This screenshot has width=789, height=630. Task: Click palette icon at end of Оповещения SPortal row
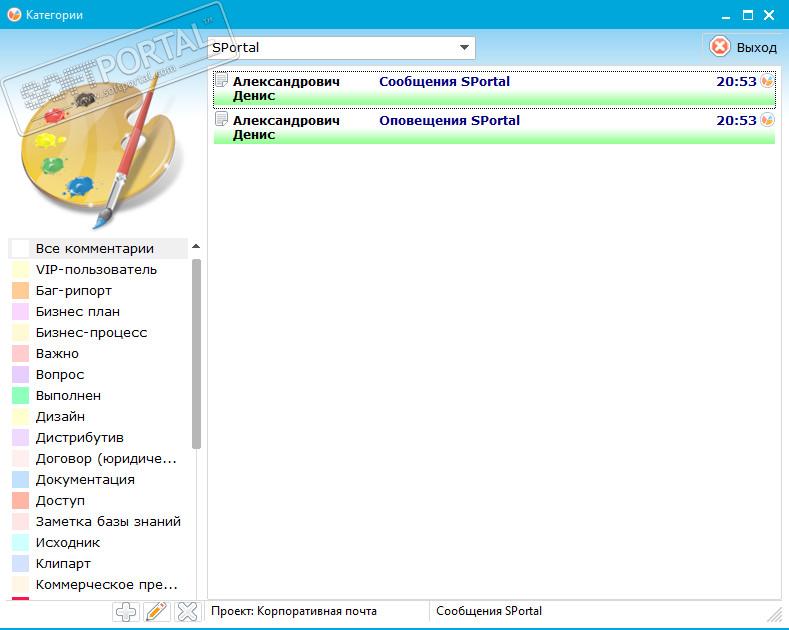click(767, 120)
